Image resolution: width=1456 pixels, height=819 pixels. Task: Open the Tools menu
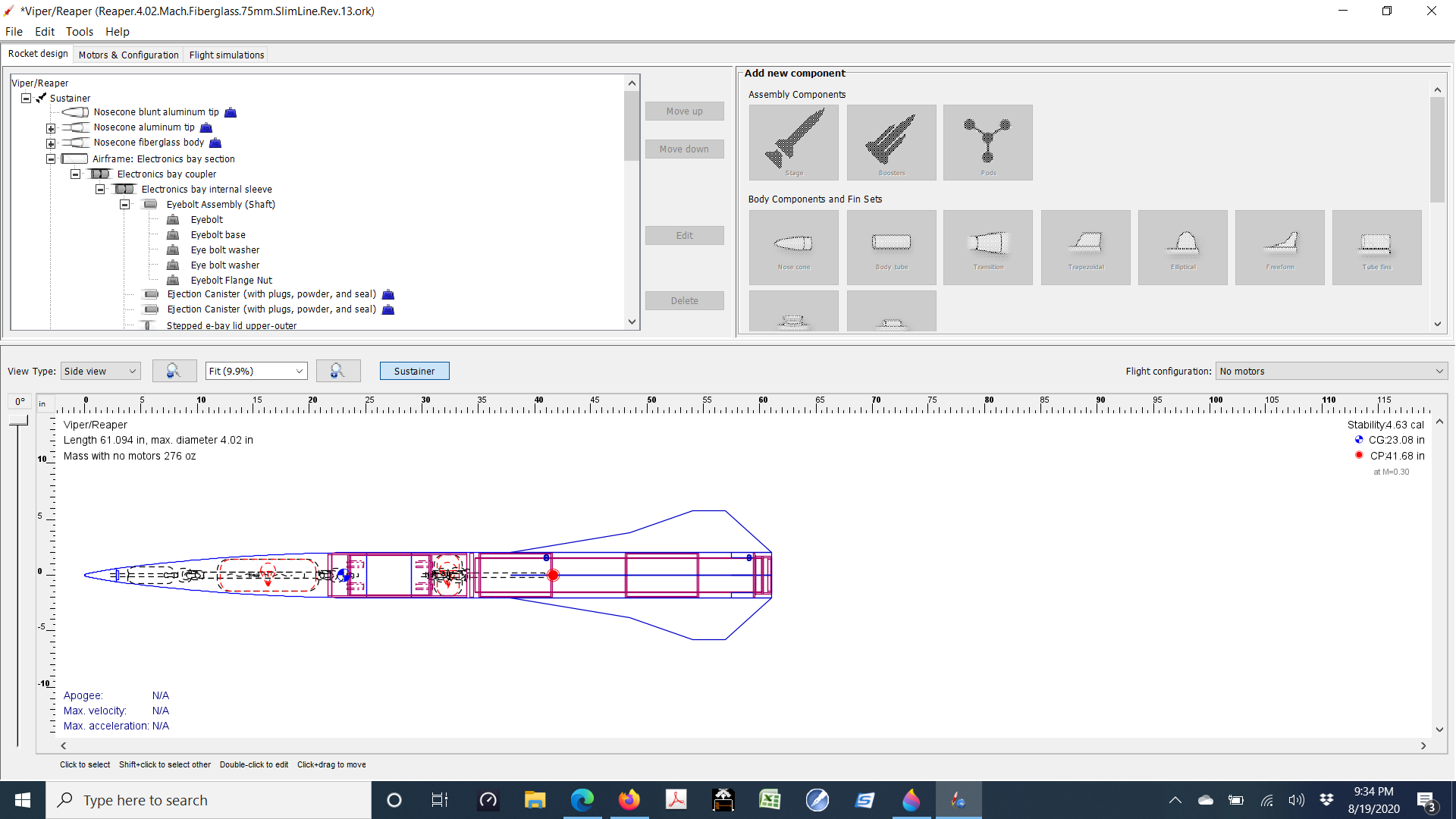(80, 31)
